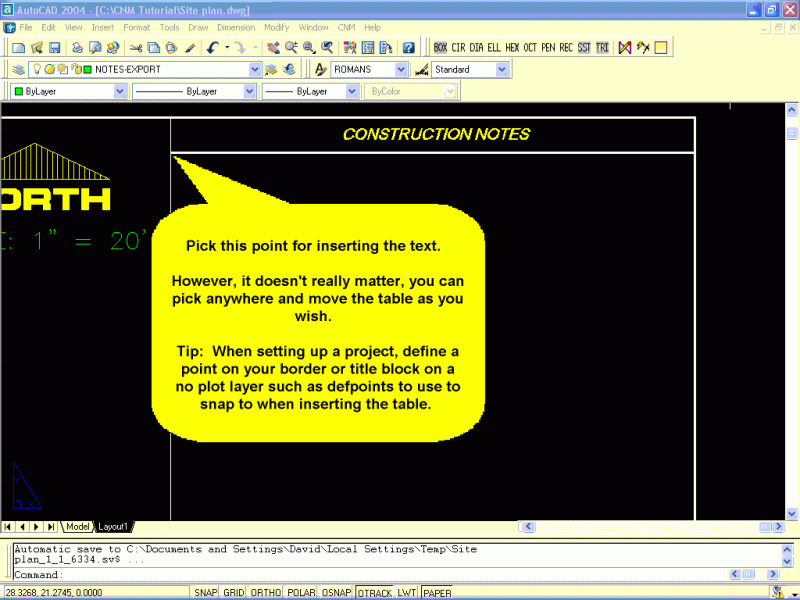Click the Properties palette icon
Viewport: 800px width, 600px height.
pyautogui.click(x=349, y=47)
